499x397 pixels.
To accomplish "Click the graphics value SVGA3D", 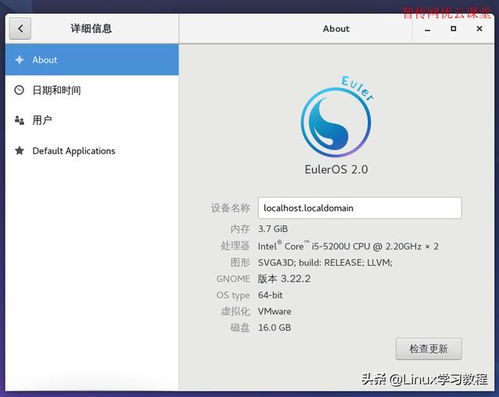I will point(325,263).
